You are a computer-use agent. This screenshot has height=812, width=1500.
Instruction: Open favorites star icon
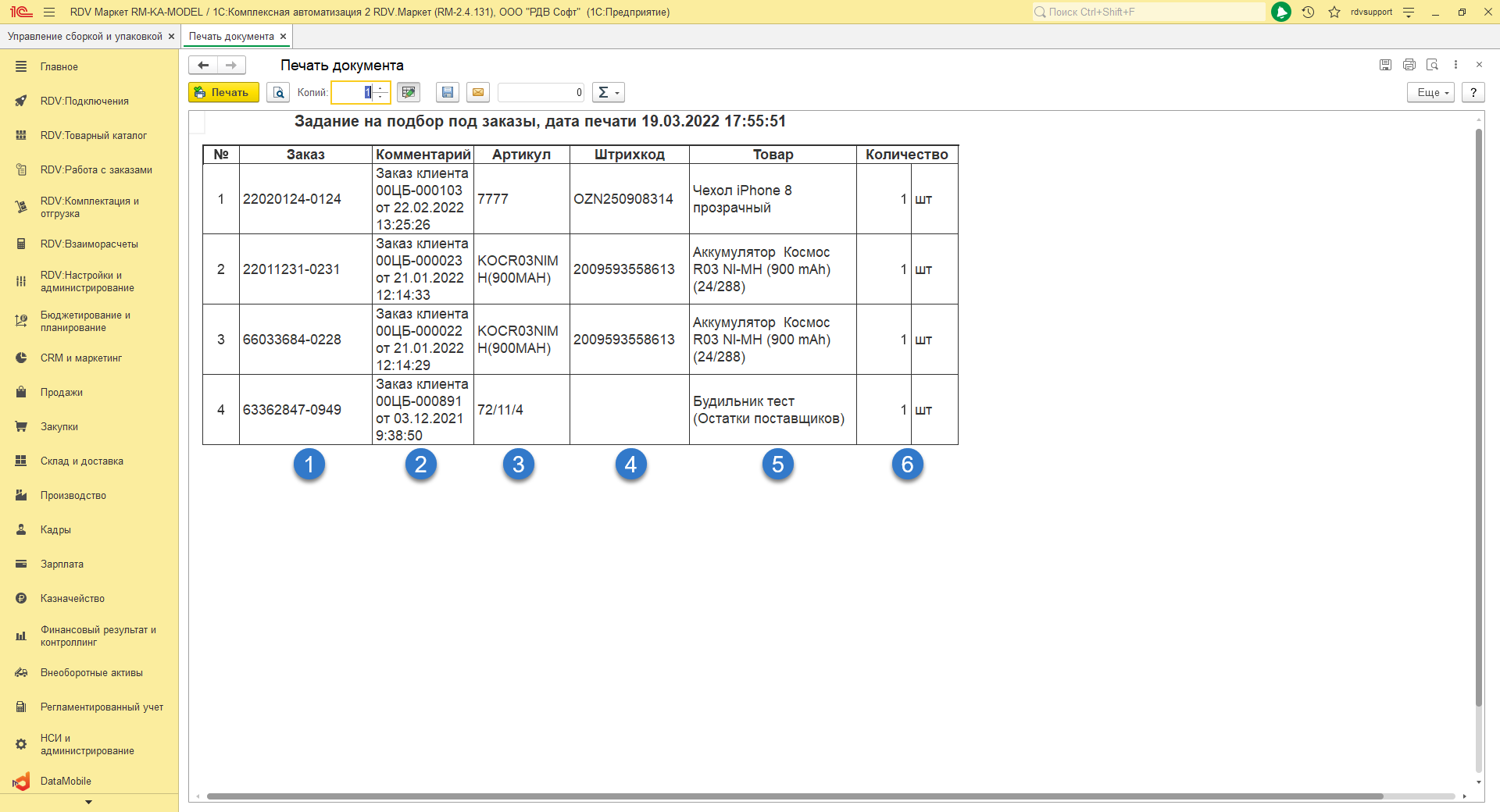(1334, 12)
